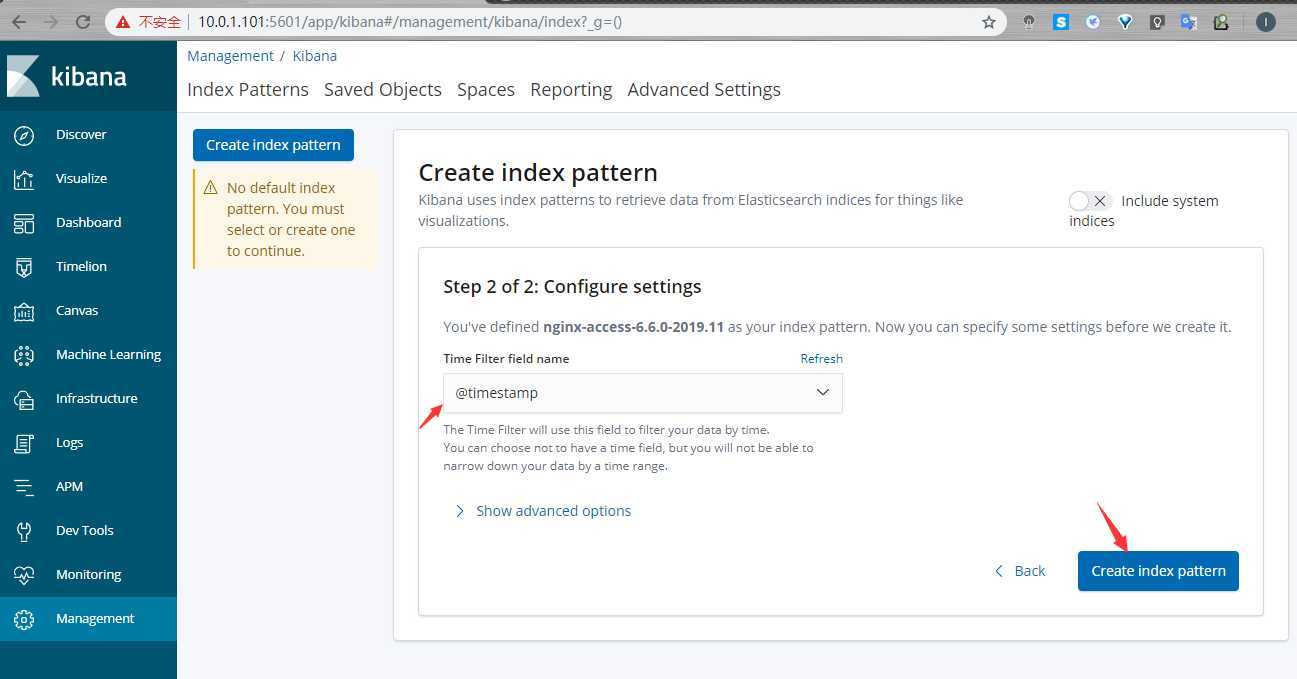Open Timelion via its sidebar icon
This screenshot has width=1297, height=679.
point(24,267)
